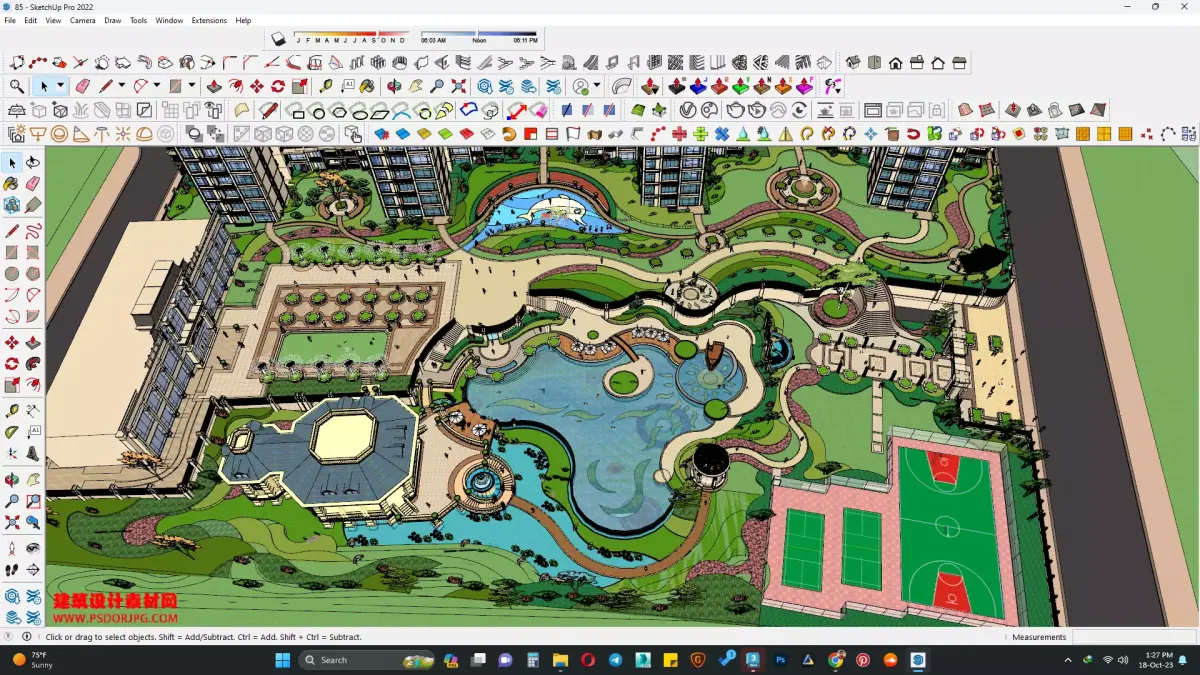The width and height of the screenshot is (1200, 675).
Task: Open Telegram from the taskbar
Action: 615,660
